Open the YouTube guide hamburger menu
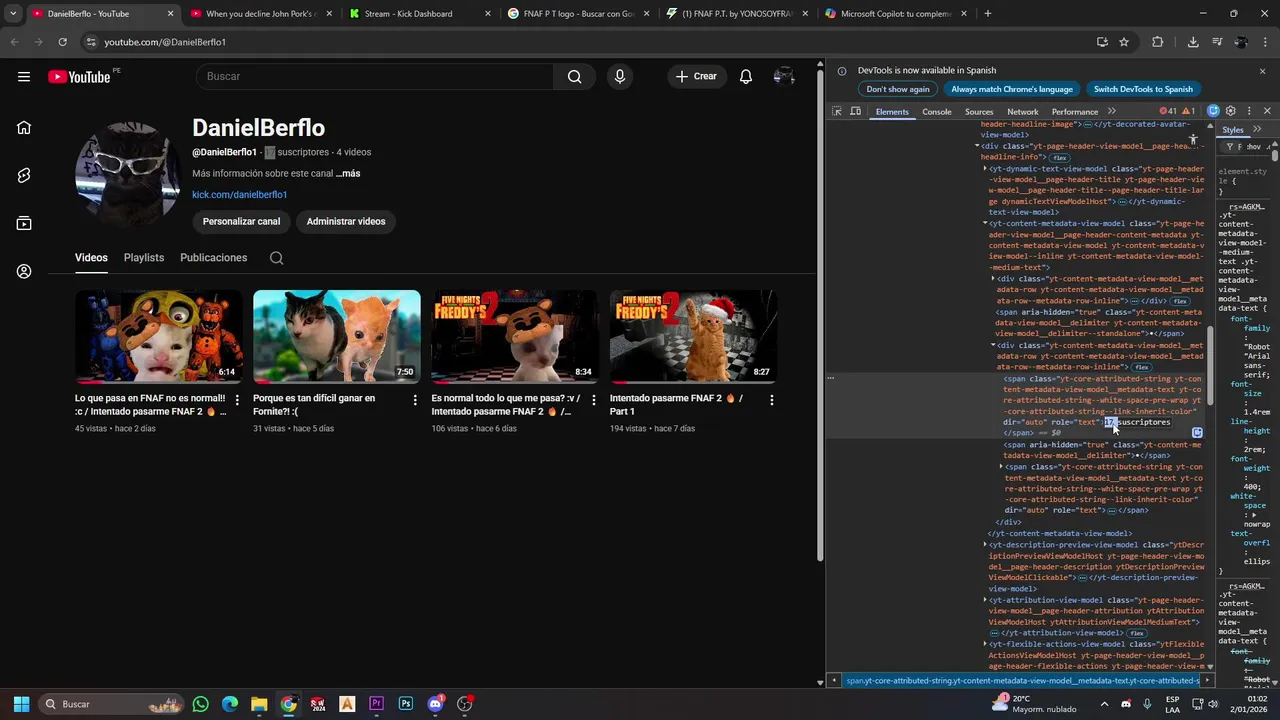This screenshot has width=1280, height=720. point(24,76)
